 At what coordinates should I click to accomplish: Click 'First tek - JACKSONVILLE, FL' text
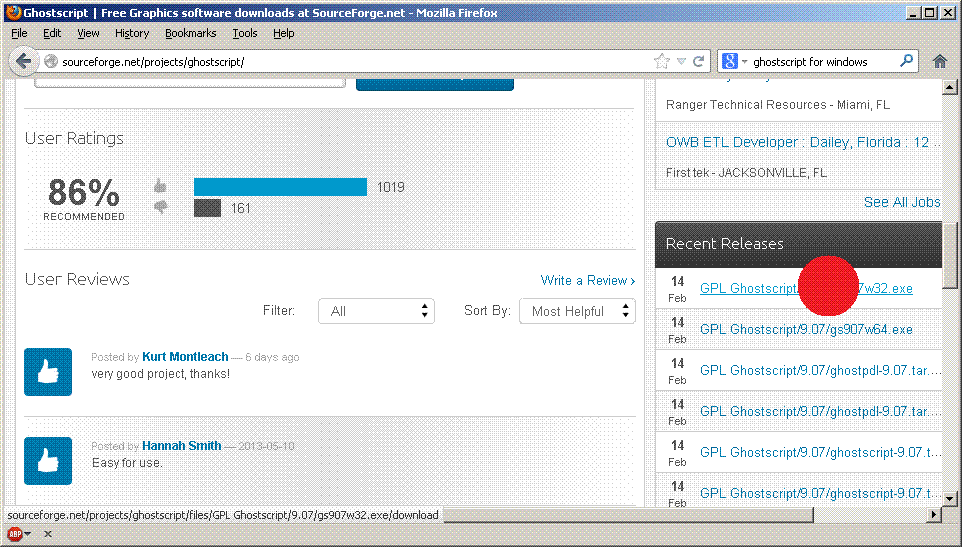point(746,172)
